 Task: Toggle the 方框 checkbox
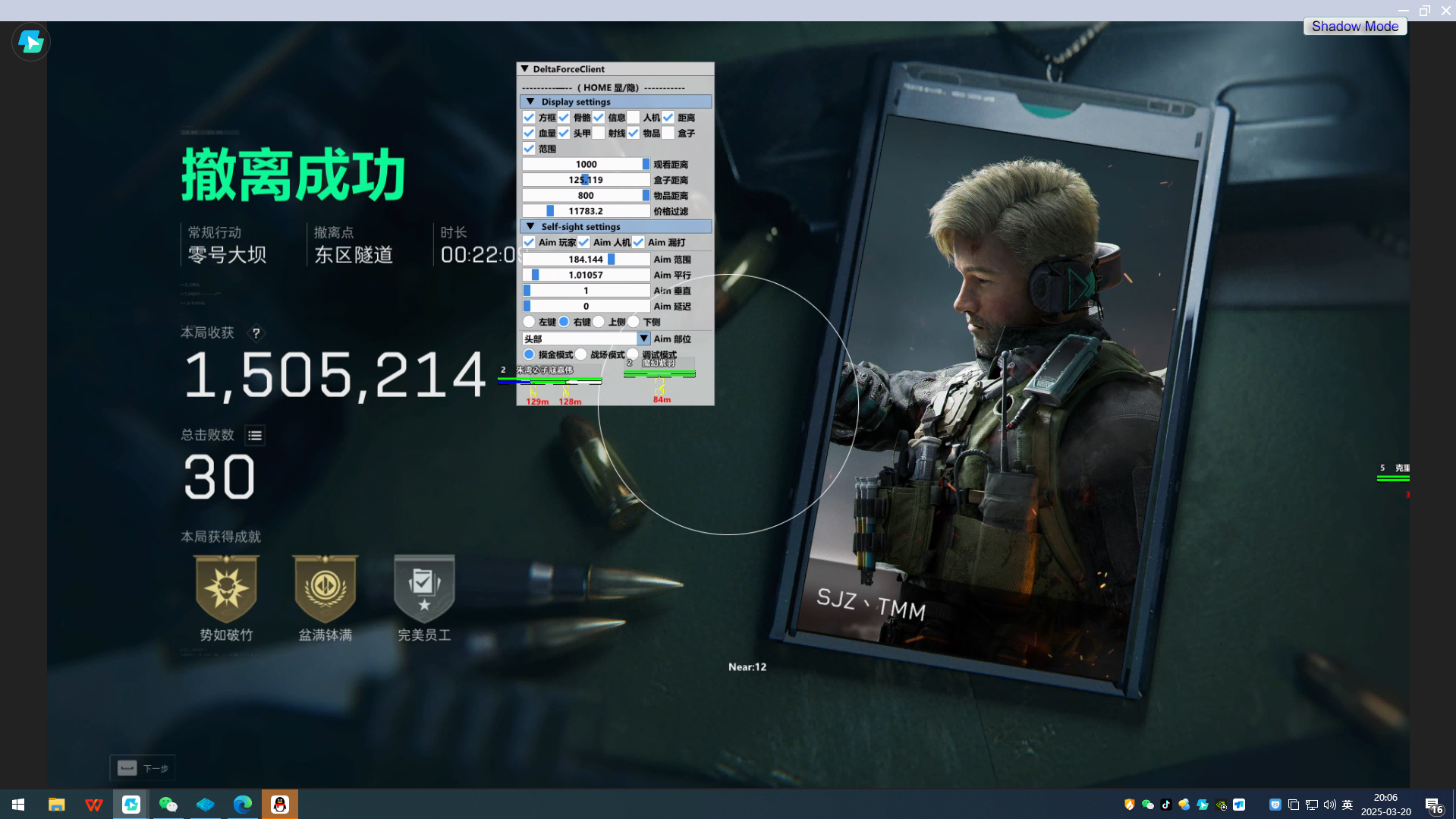529,118
